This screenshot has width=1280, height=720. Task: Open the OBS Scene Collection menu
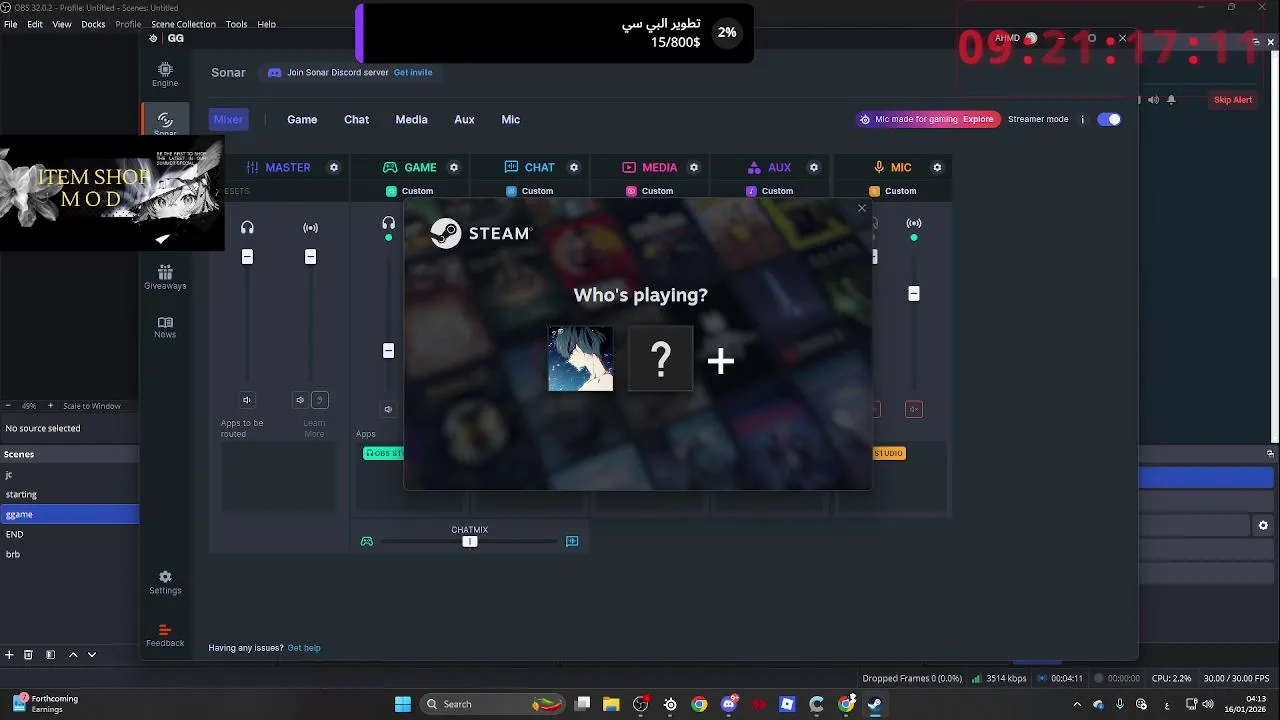coord(183,24)
